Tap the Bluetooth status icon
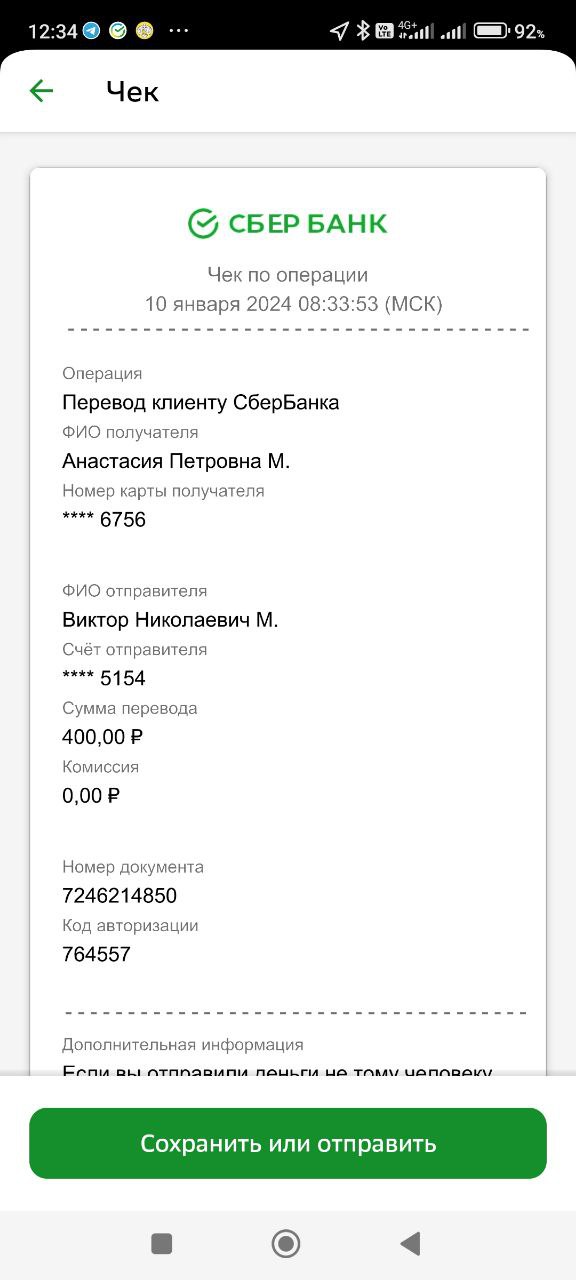Screen dimensions: 576x1280 (x=363, y=31)
